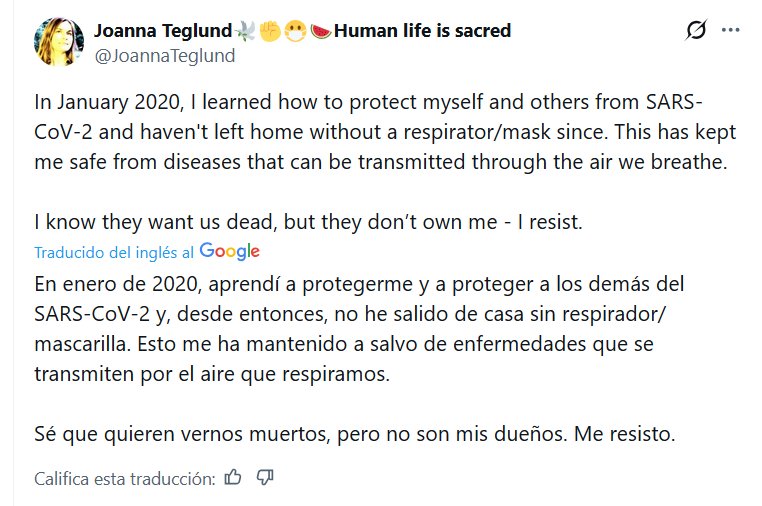
Task: Give the translation a thumbs down
Action: [x=265, y=477]
